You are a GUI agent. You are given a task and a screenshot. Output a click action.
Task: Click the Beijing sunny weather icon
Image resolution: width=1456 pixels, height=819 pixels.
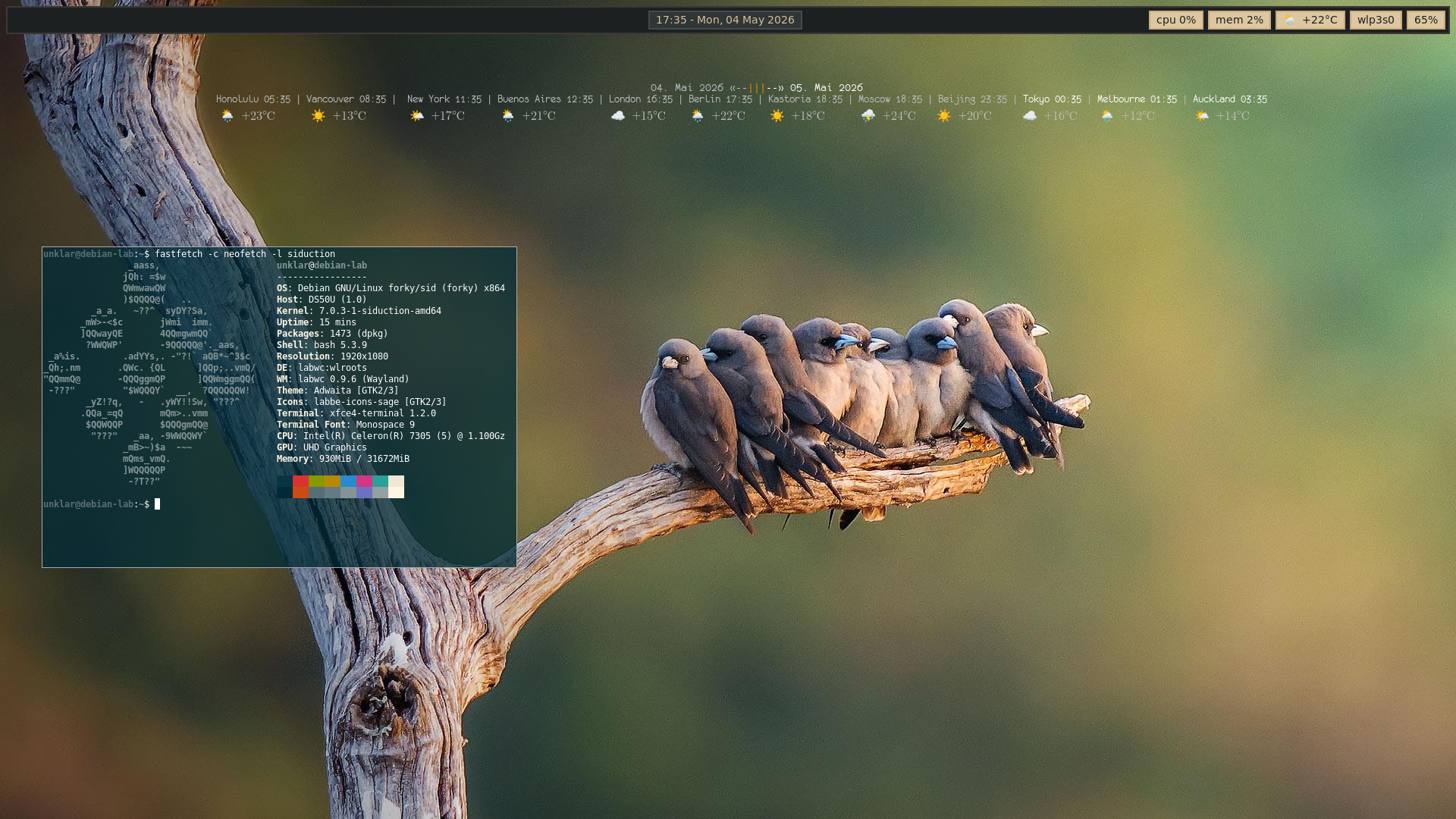[944, 116]
